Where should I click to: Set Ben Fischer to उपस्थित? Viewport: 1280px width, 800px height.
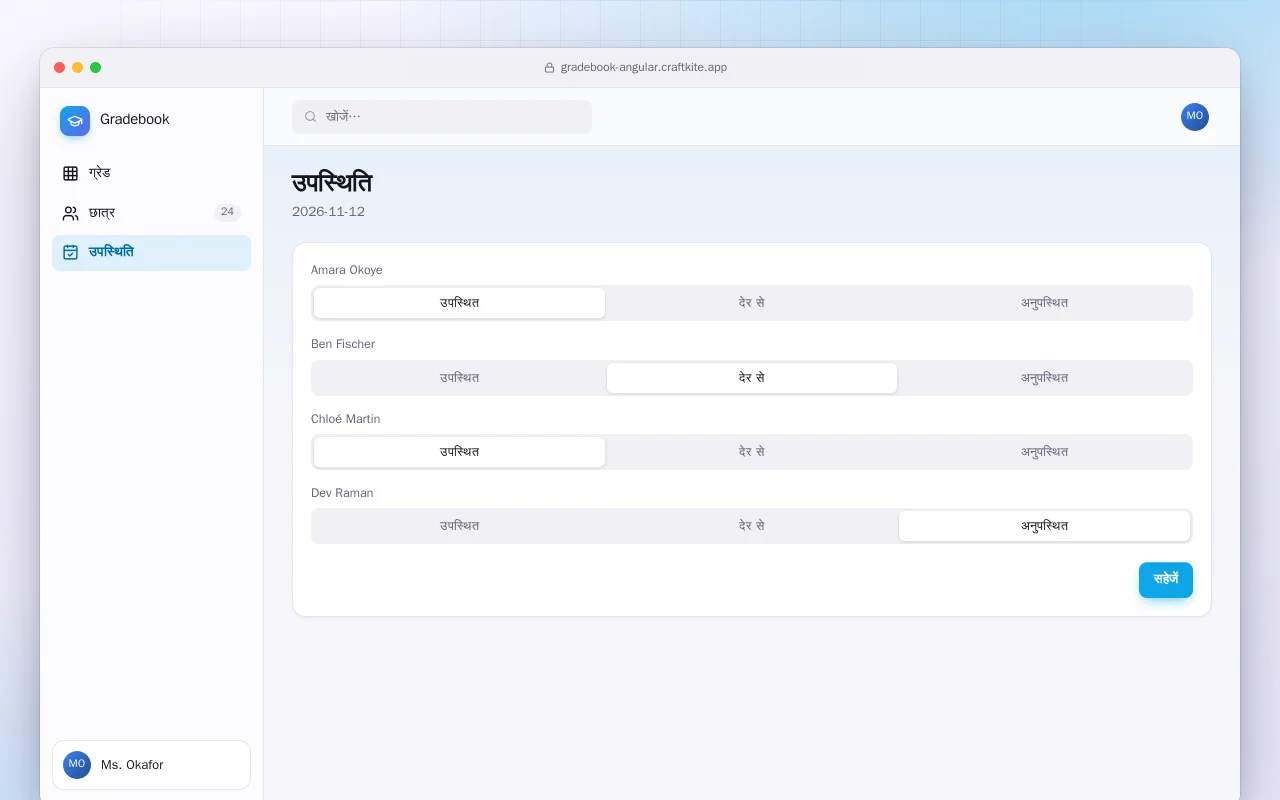pyautogui.click(x=459, y=378)
